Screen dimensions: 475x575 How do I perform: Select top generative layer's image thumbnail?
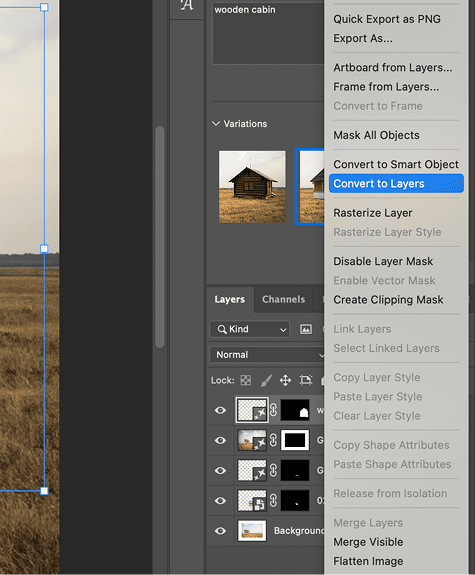(x=252, y=410)
